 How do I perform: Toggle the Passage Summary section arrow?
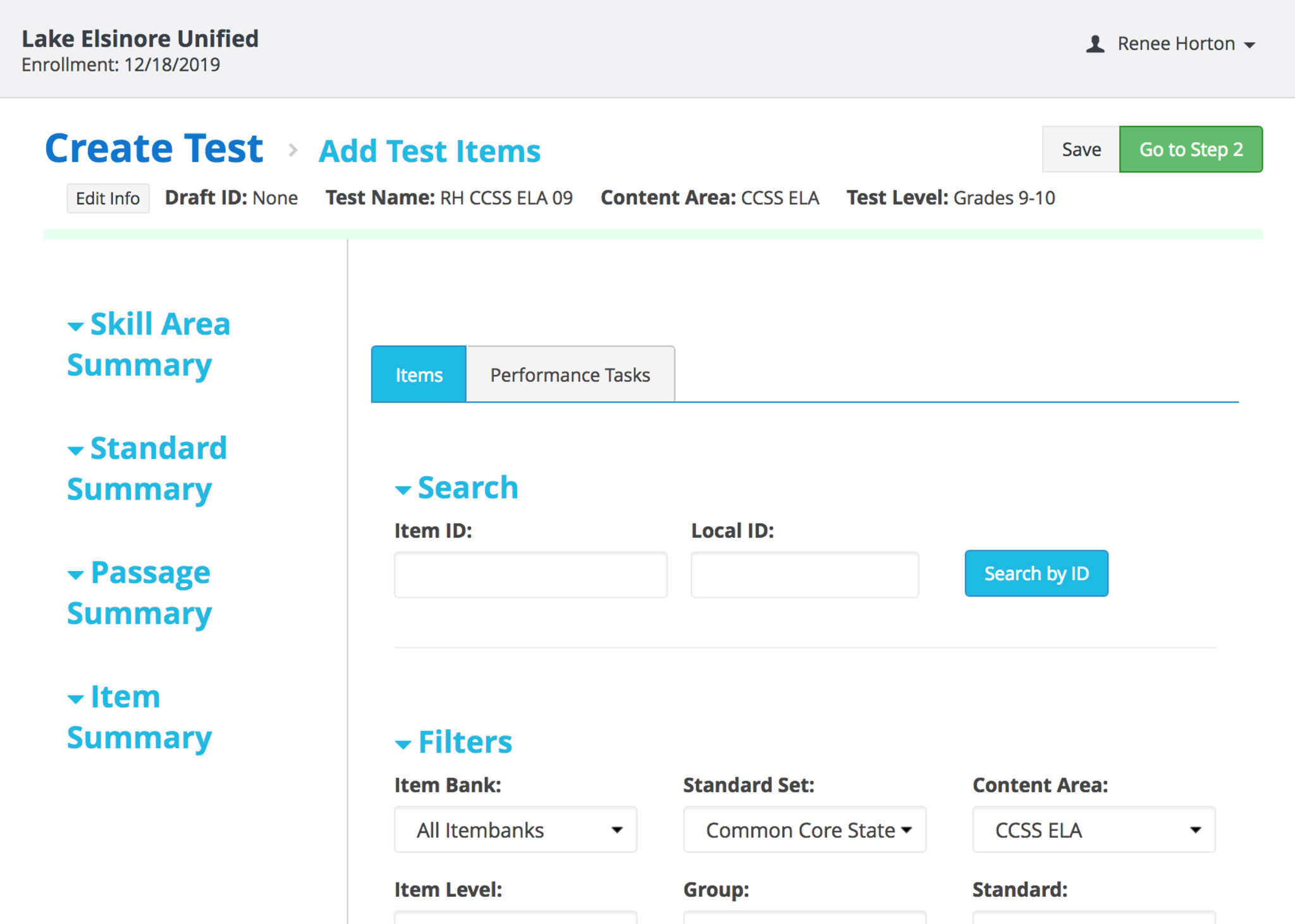pos(76,575)
